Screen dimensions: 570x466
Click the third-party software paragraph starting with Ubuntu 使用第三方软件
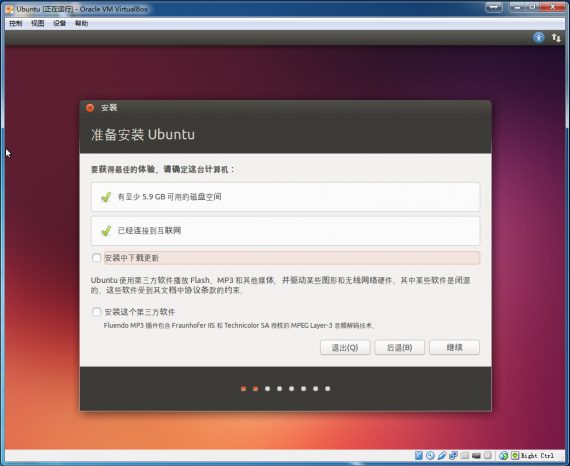(x=280, y=285)
